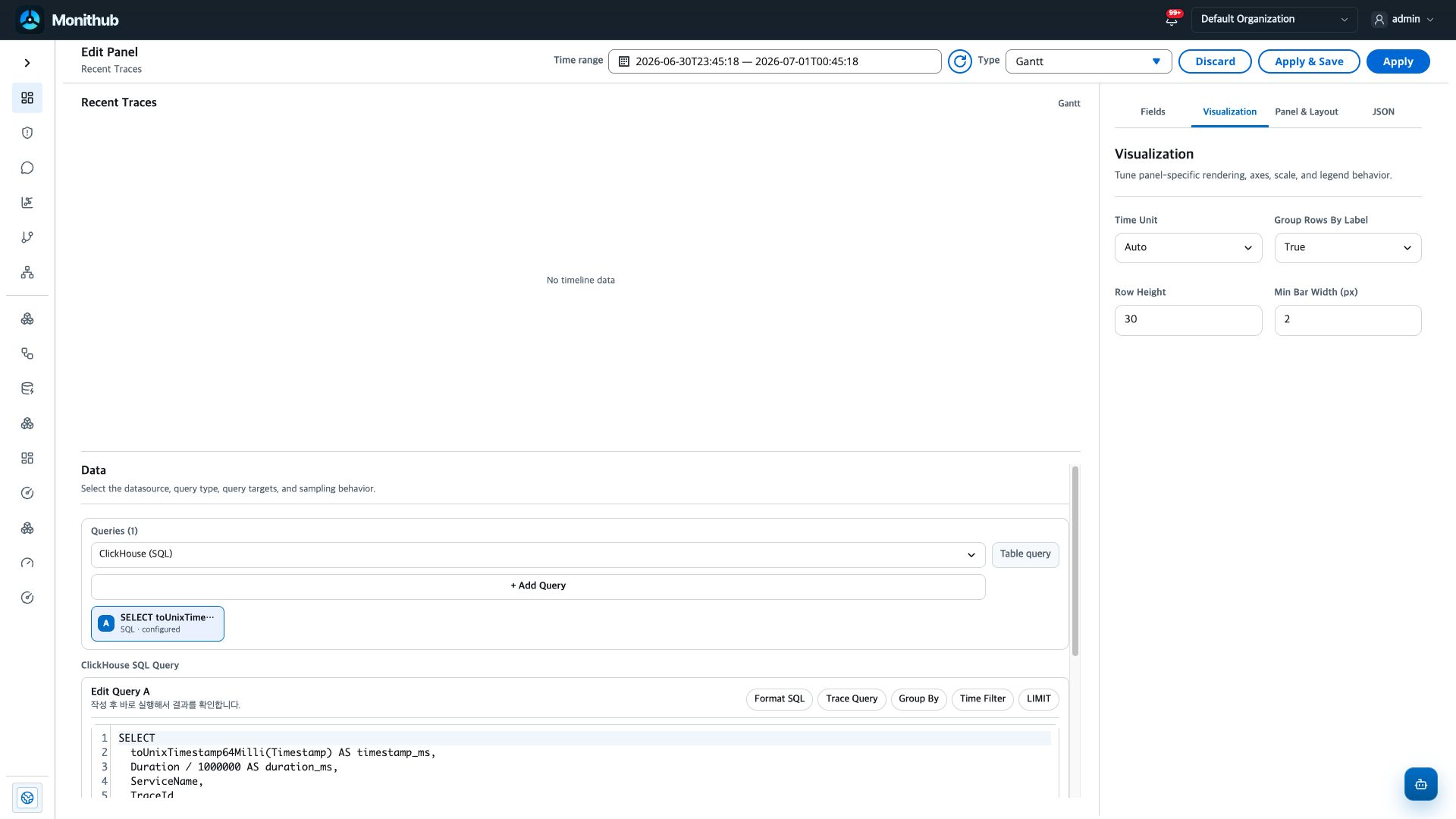This screenshot has height=819, width=1456.
Task: Click the + Add Query button
Action: [x=538, y=586]
